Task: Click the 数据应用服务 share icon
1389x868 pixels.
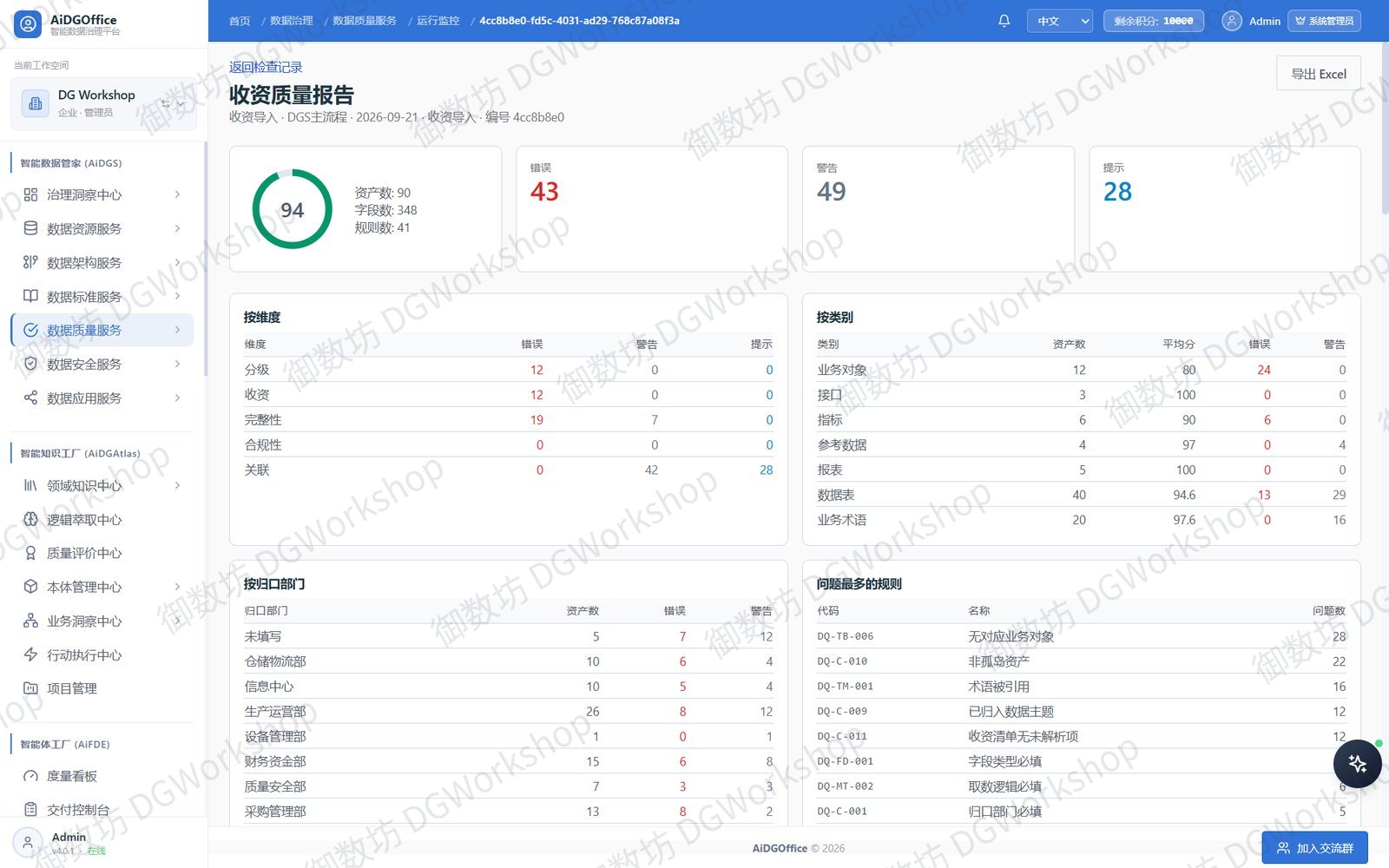Action: [x=30, y=398]
